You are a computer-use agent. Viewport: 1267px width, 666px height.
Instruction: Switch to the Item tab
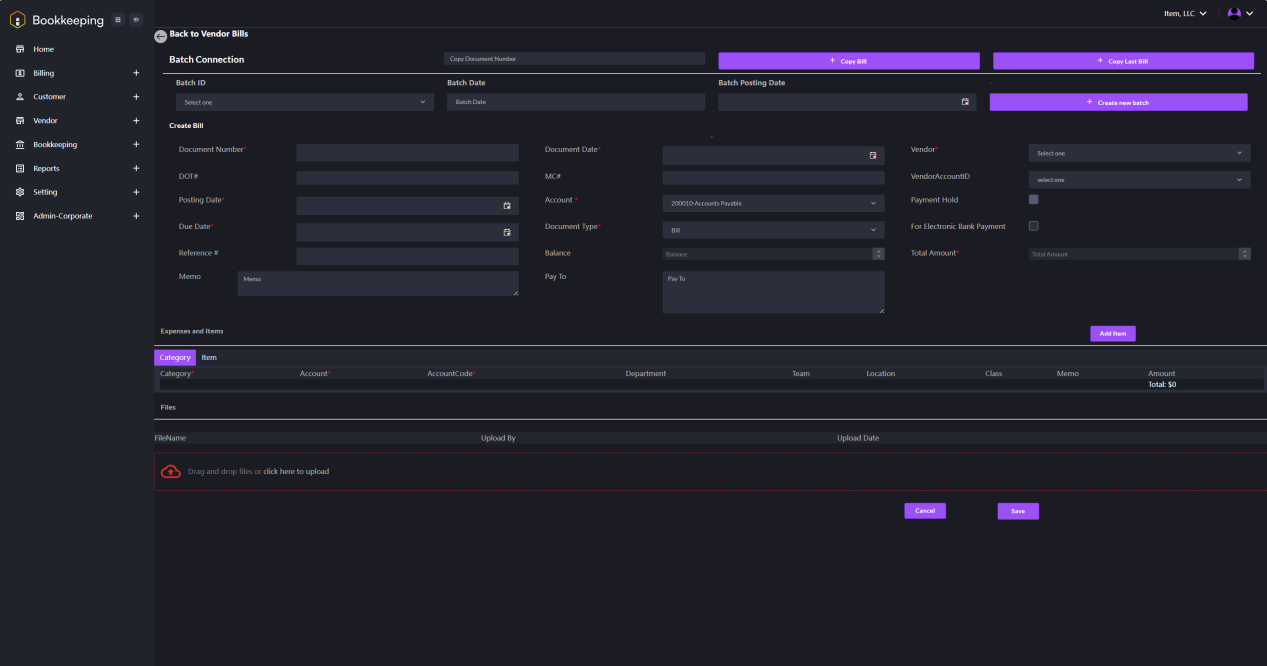pyautogui.click(x=209, y=357)
